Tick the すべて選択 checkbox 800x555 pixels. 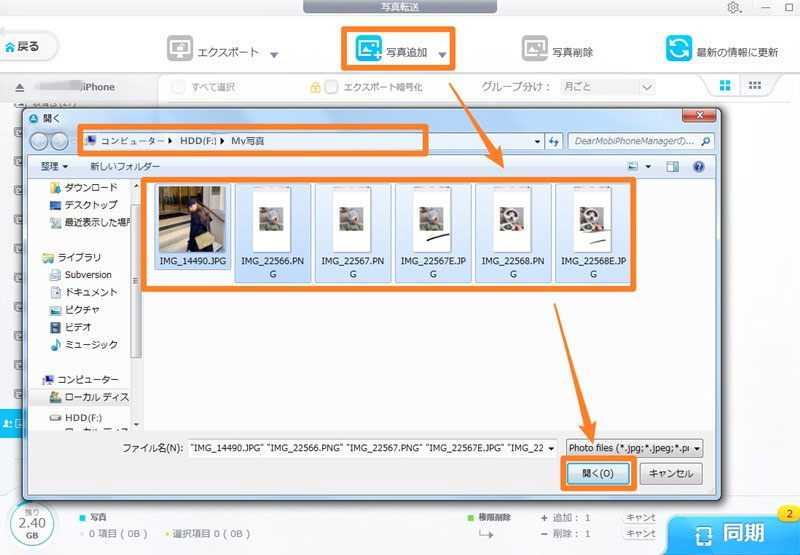point(178,87)
